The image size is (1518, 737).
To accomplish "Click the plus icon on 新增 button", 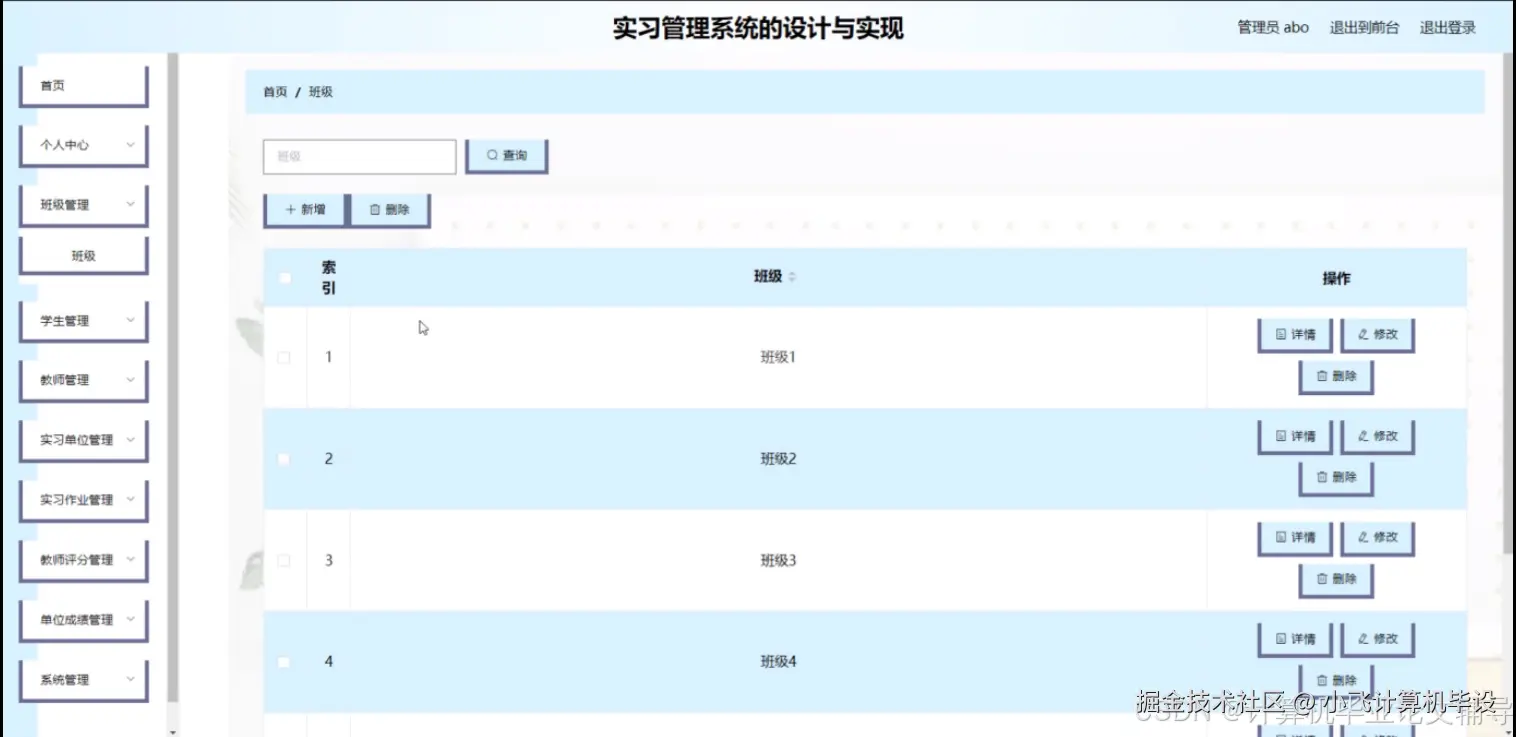I will 290,210.
